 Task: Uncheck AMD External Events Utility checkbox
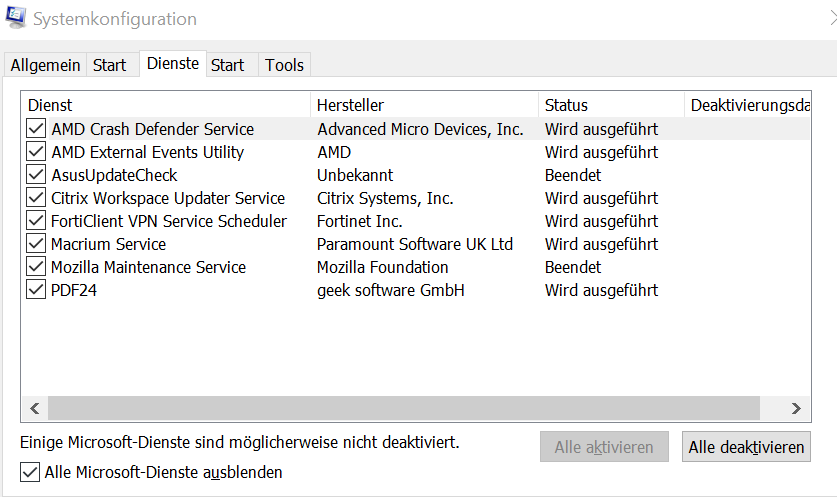click(36, 152)
